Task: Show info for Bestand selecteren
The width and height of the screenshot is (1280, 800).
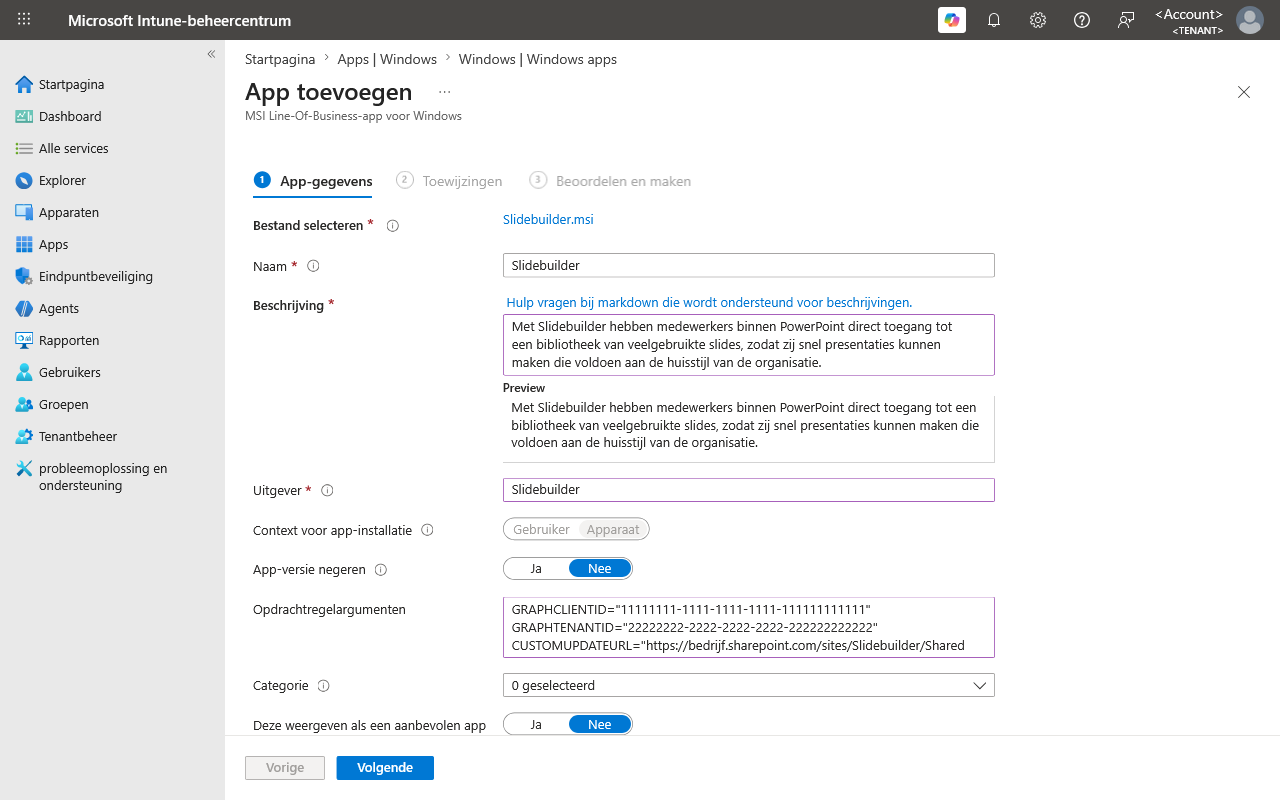Action: click(392, 226)
